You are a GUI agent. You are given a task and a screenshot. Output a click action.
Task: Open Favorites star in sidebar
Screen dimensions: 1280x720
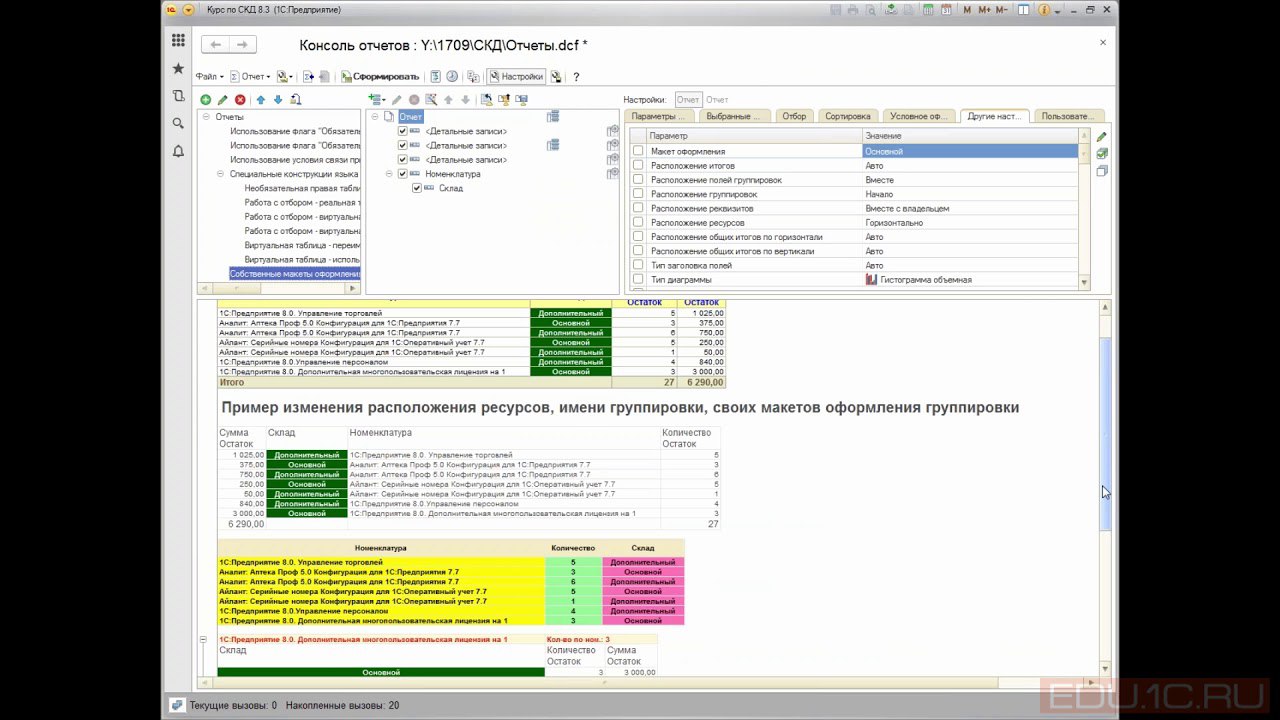178,68
